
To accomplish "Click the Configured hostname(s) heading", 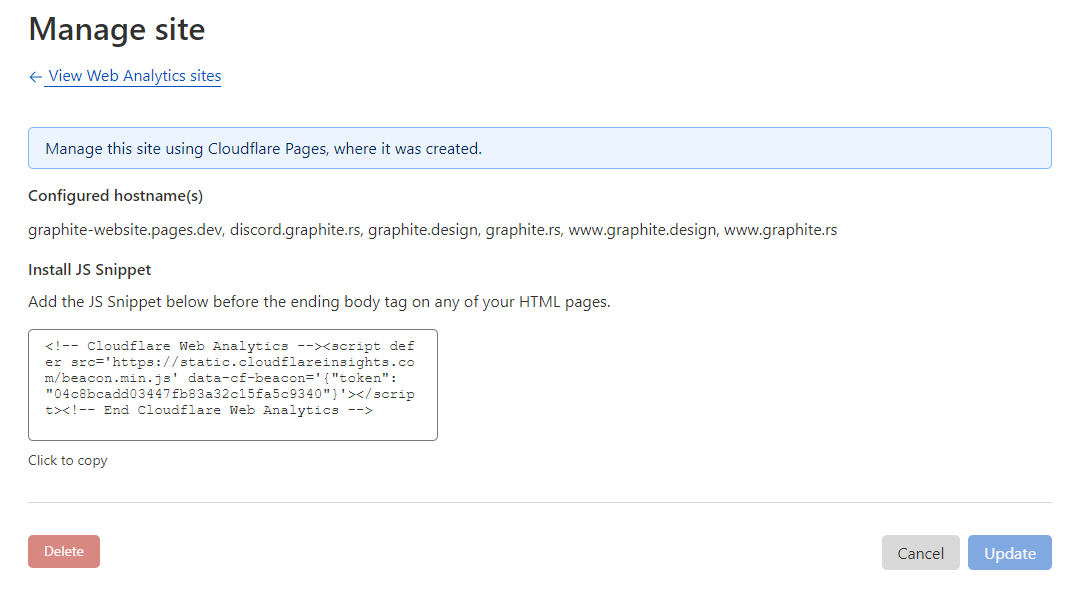I will (x=116, y=196).
